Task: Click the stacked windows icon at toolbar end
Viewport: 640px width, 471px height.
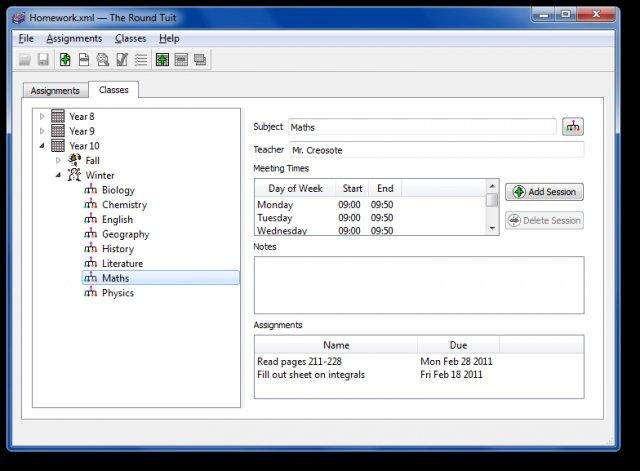Action: (x=200, y=60)
